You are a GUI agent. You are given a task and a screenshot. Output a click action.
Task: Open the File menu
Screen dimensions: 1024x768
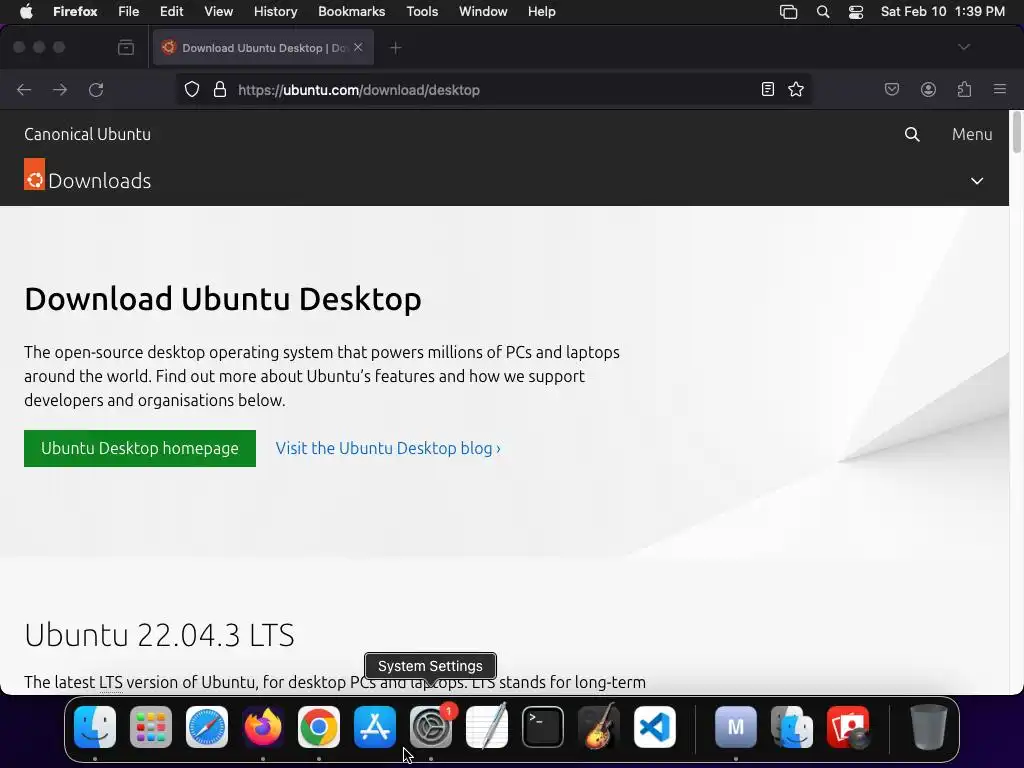[129, 11]
